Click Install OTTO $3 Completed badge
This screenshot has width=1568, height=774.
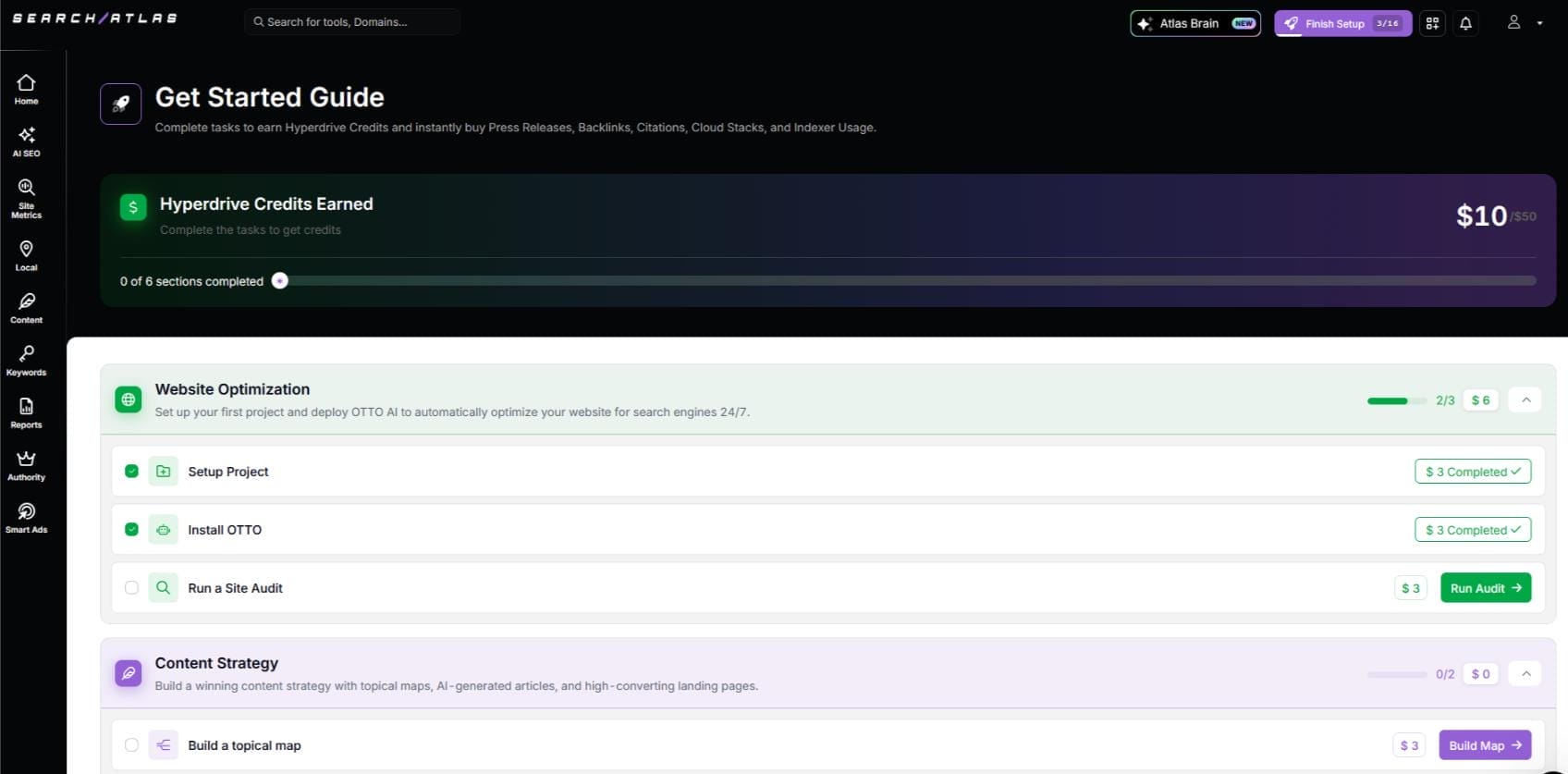click(x=1473, y=530)
